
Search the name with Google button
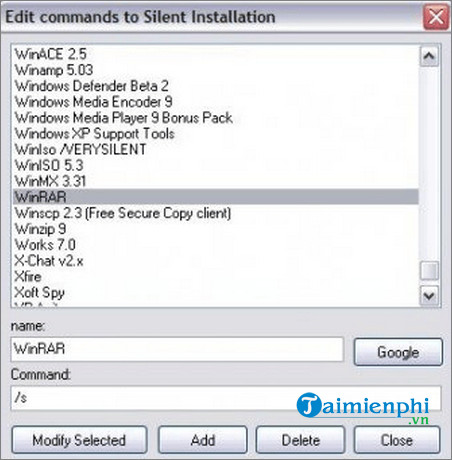[398, 352]
